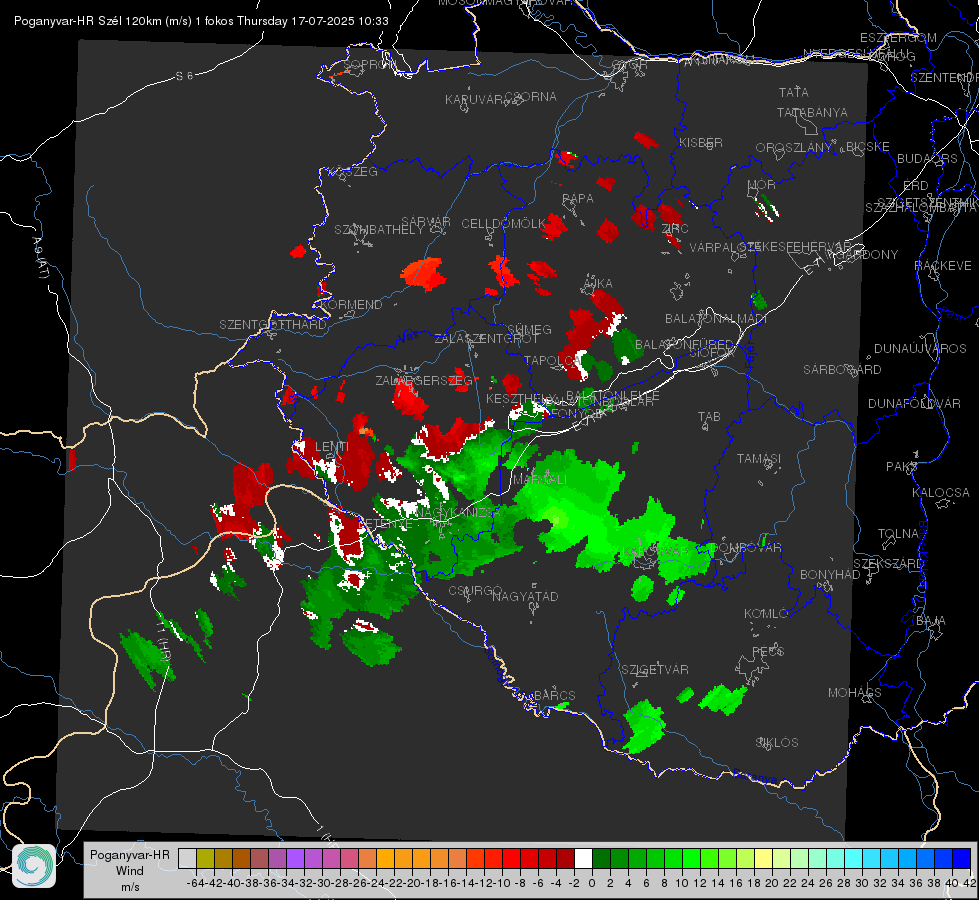
Task: Click the BONYHAD label
Action: point(830,575)
